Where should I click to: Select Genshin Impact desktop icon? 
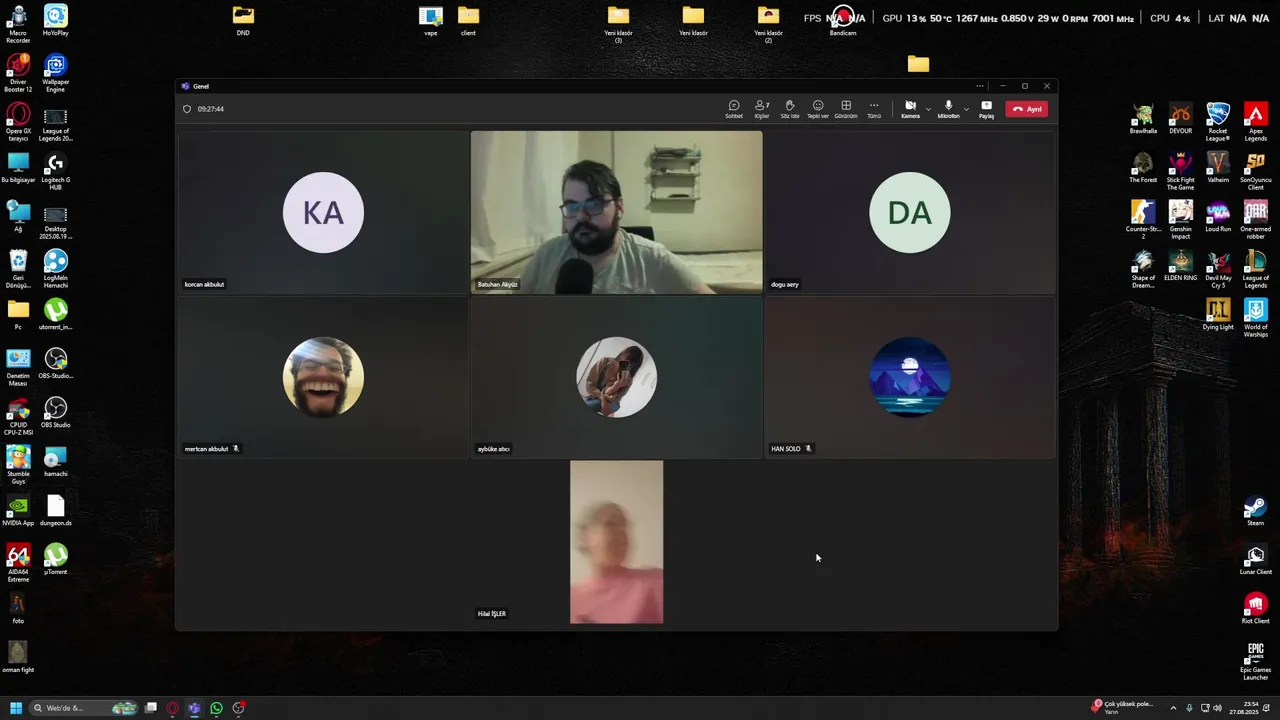[x=1180, y=220]
